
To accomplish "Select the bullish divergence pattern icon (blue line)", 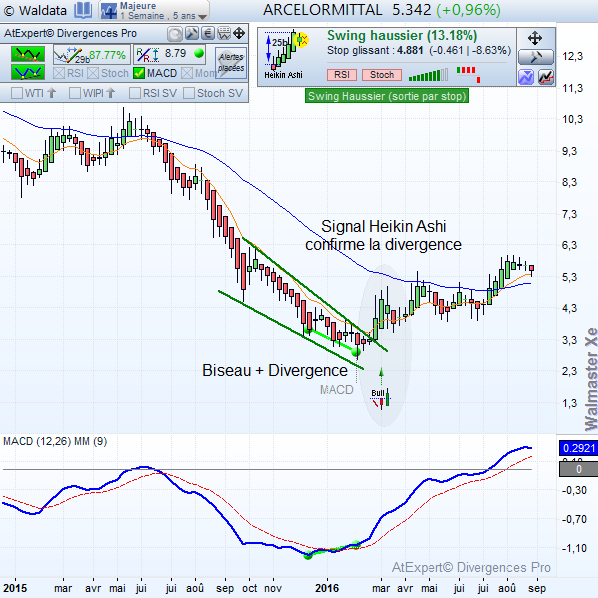I will coord(28,72).
